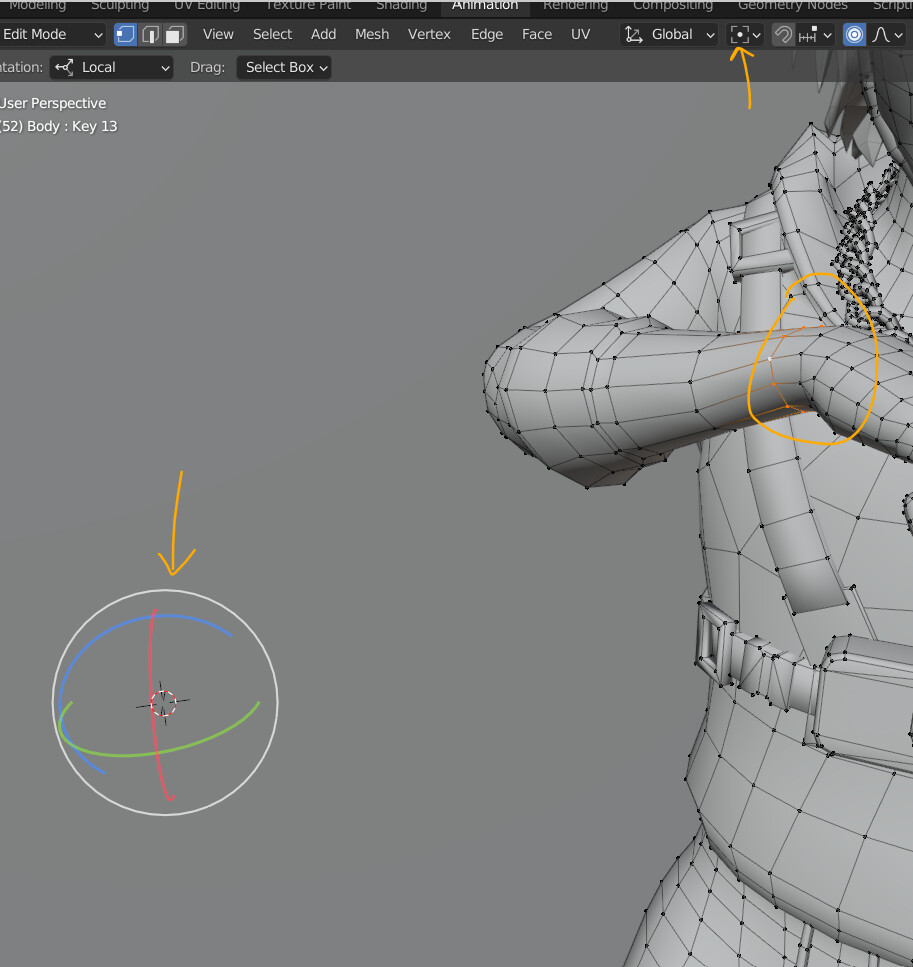This screenshot has width=913, height=967.
Task: Open the Select menu
Action: tap(272, 35)
